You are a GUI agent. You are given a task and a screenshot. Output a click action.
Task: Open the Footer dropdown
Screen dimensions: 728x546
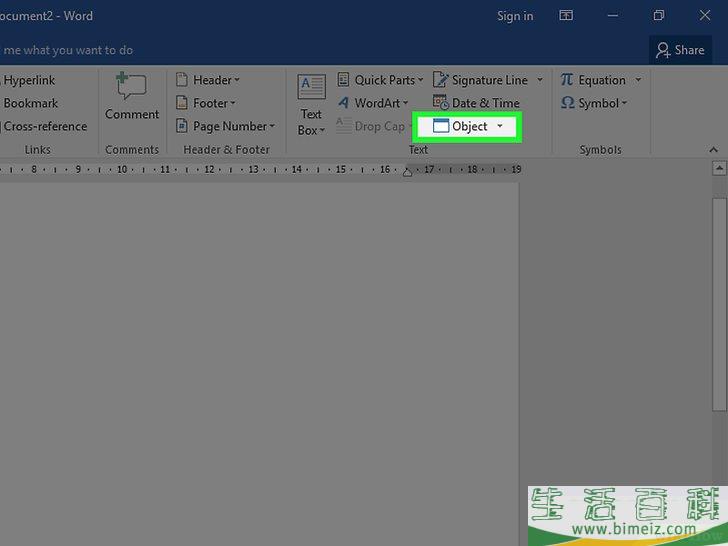207,103
